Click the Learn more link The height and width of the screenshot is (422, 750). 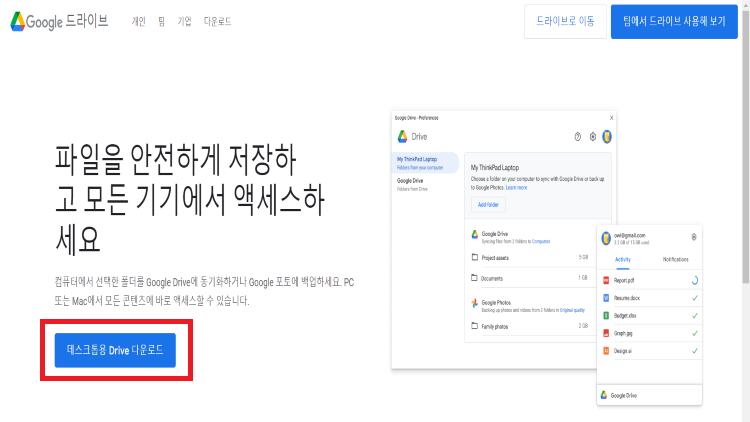(516, 188)
